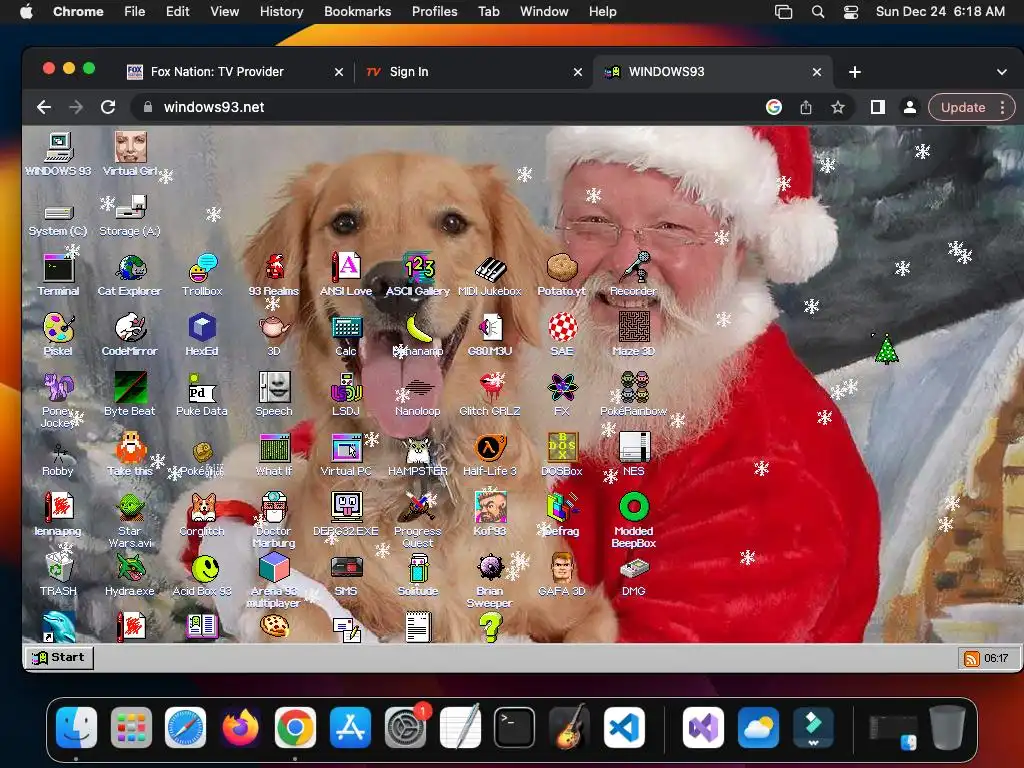The image size is (1024, 768).
Task: Open the 93 Realms icon
Action: (x=274, y=275)
